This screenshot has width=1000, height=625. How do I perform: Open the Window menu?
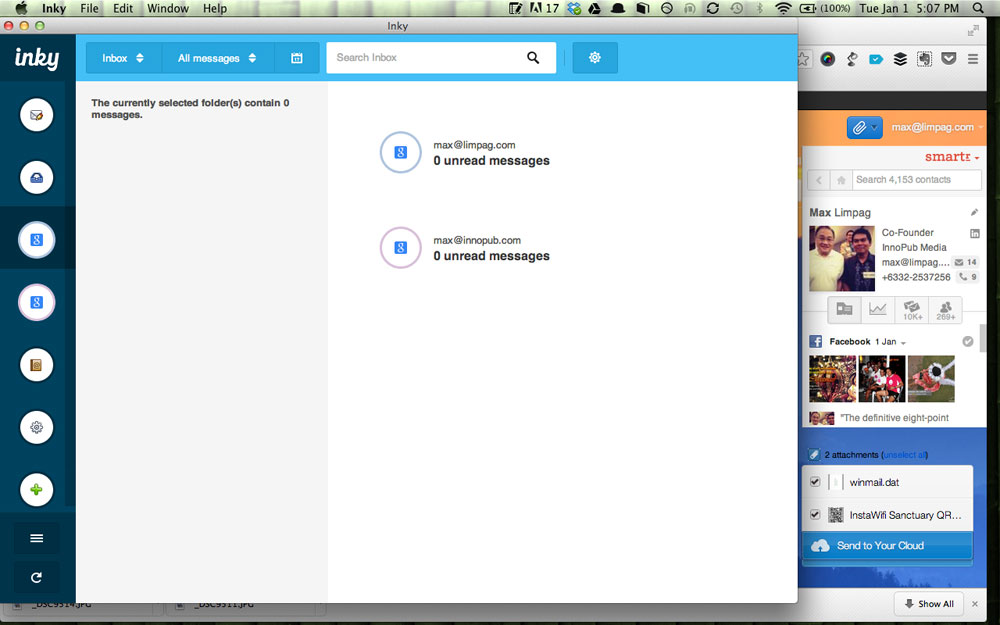click(168, 8)
